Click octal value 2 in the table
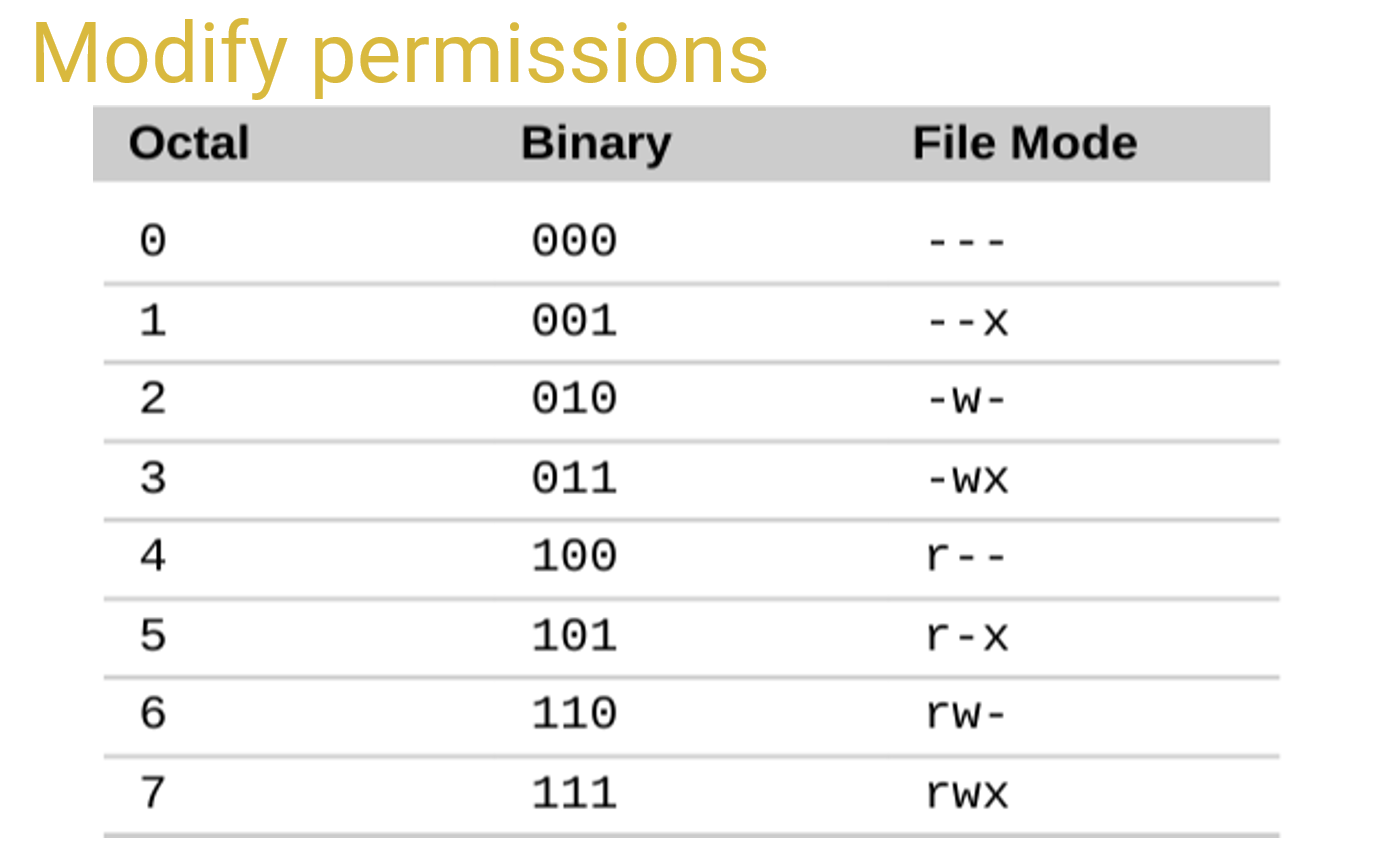This screenshot has width=1380, height=844. [153, 399]
